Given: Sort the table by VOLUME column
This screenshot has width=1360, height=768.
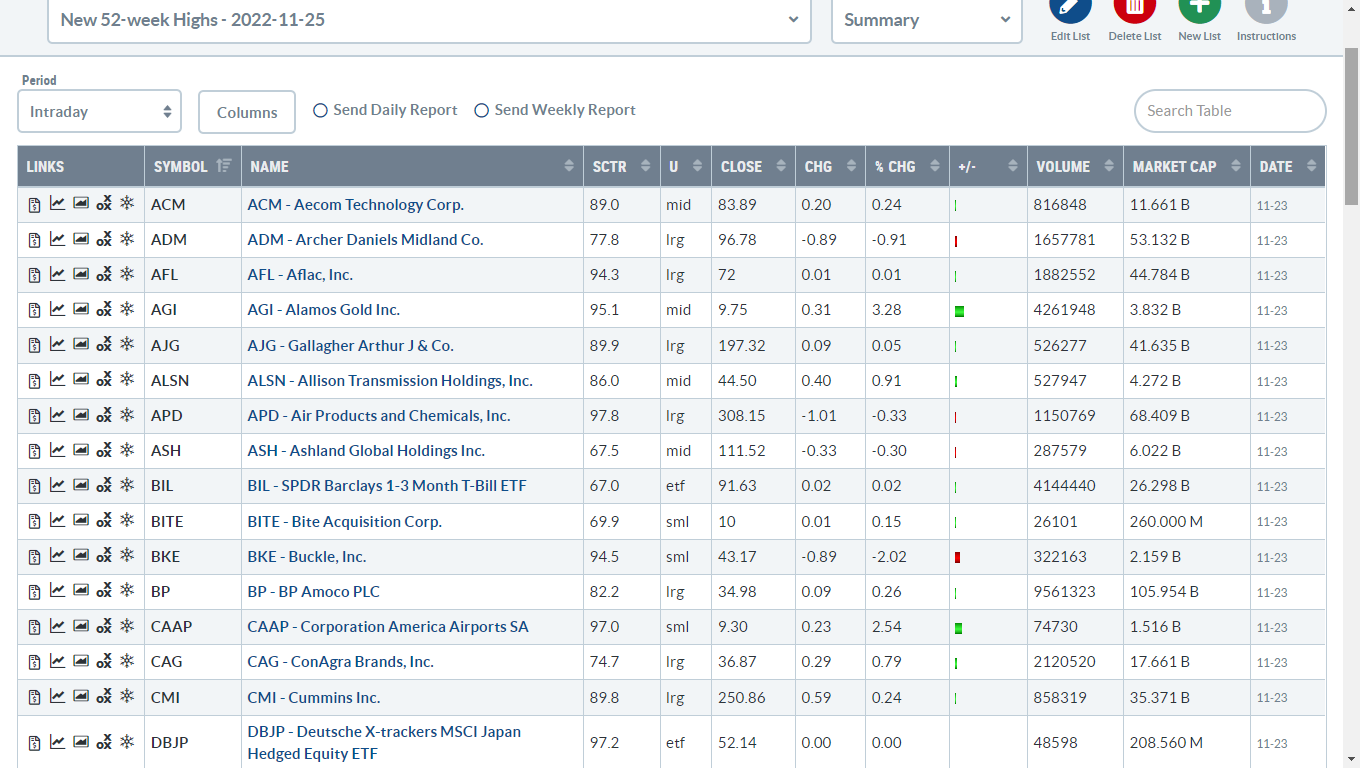Looking at the screenshot, I should pos(1075,167).
